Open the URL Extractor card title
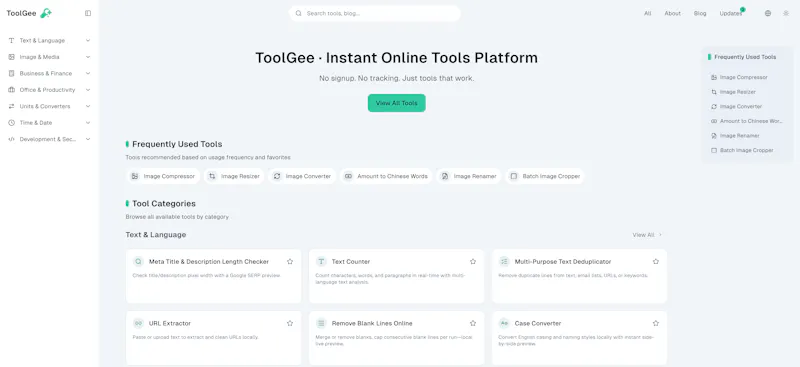The height and width of the screenshot is (367, 800). (170, 323)
